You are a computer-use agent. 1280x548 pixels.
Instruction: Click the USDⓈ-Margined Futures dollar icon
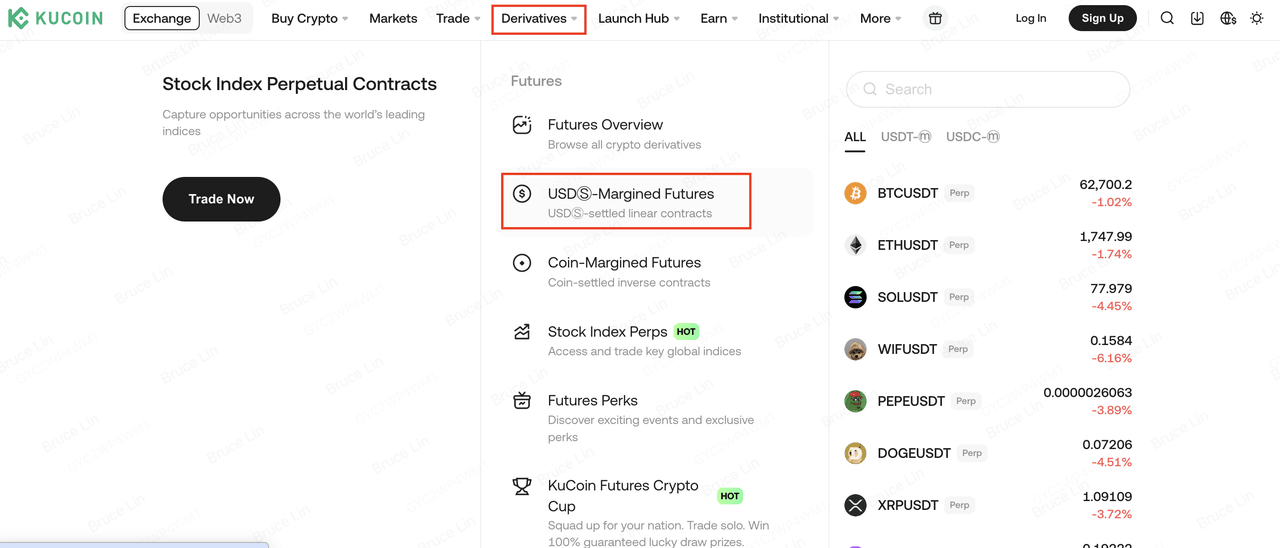522,194
